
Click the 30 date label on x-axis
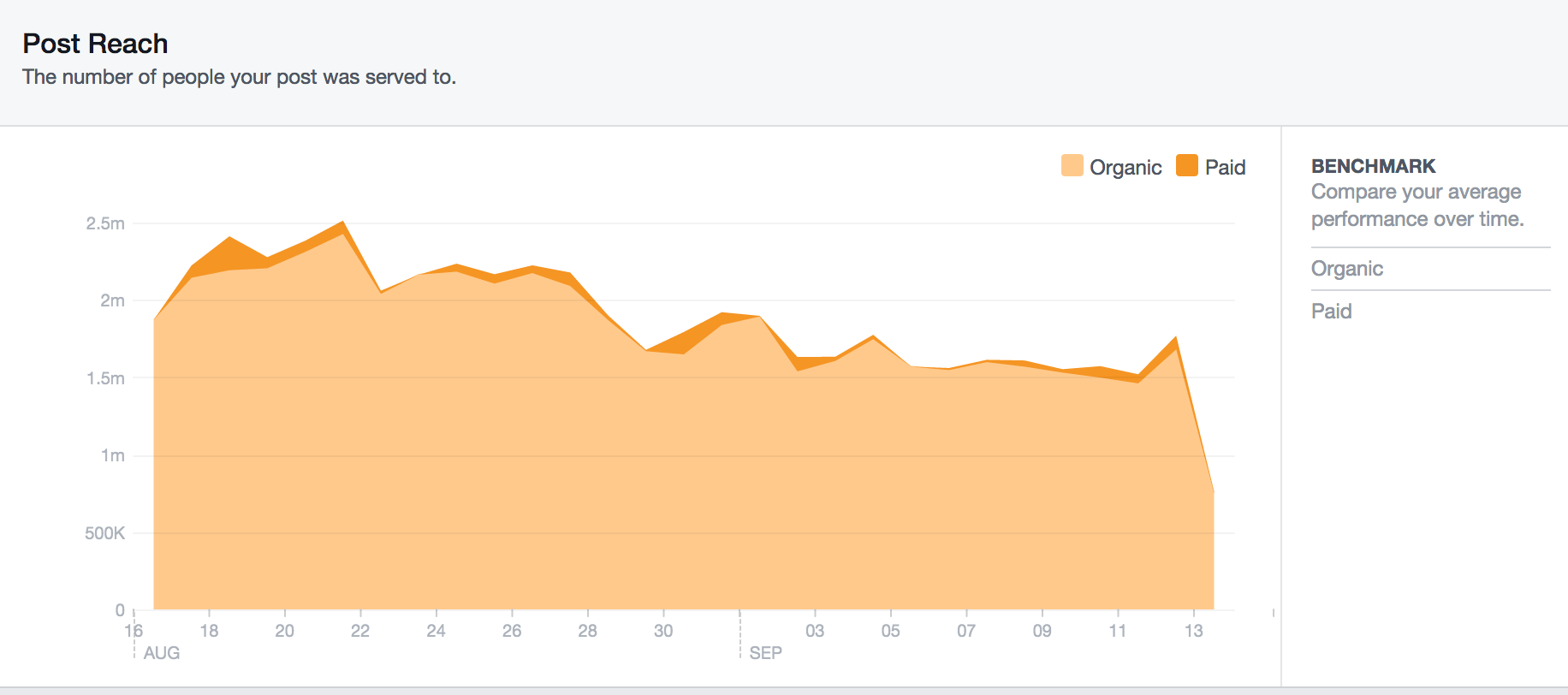663,631
